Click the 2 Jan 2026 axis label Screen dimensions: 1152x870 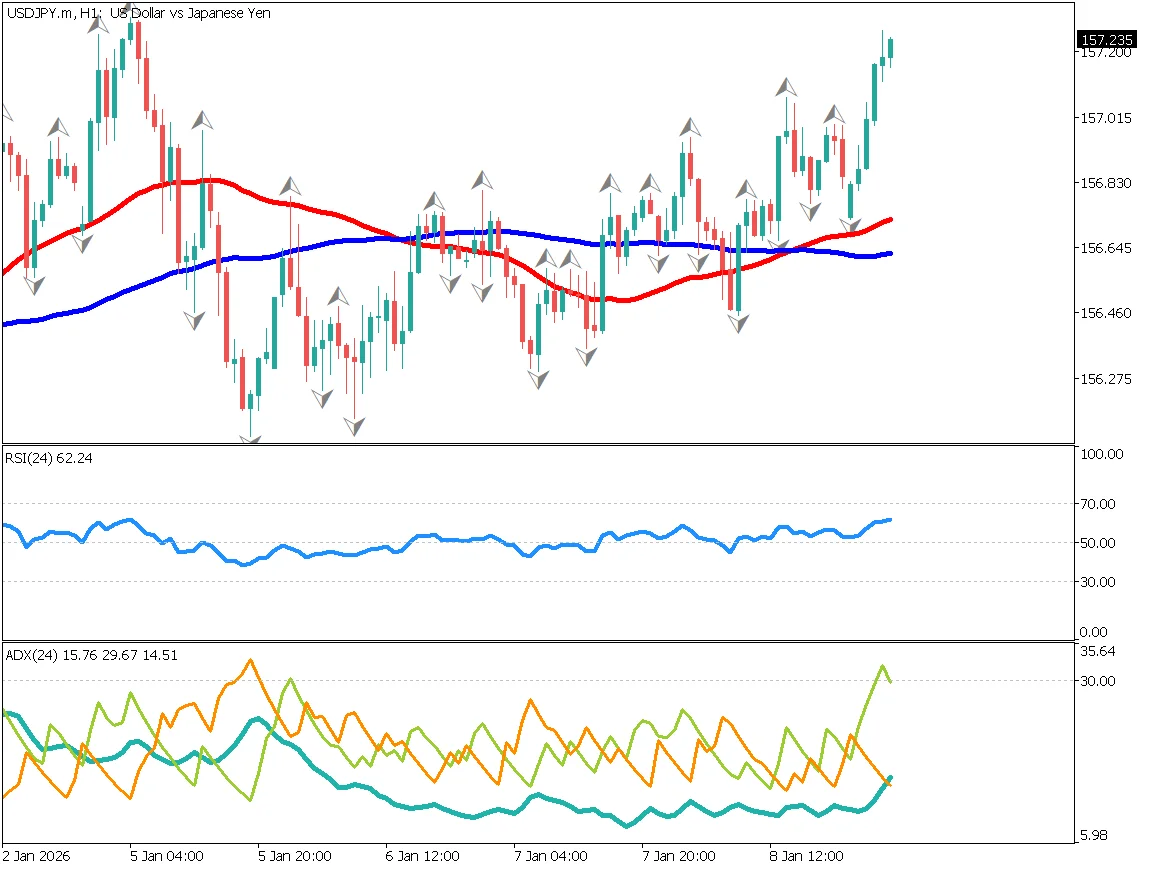[36, 856]
